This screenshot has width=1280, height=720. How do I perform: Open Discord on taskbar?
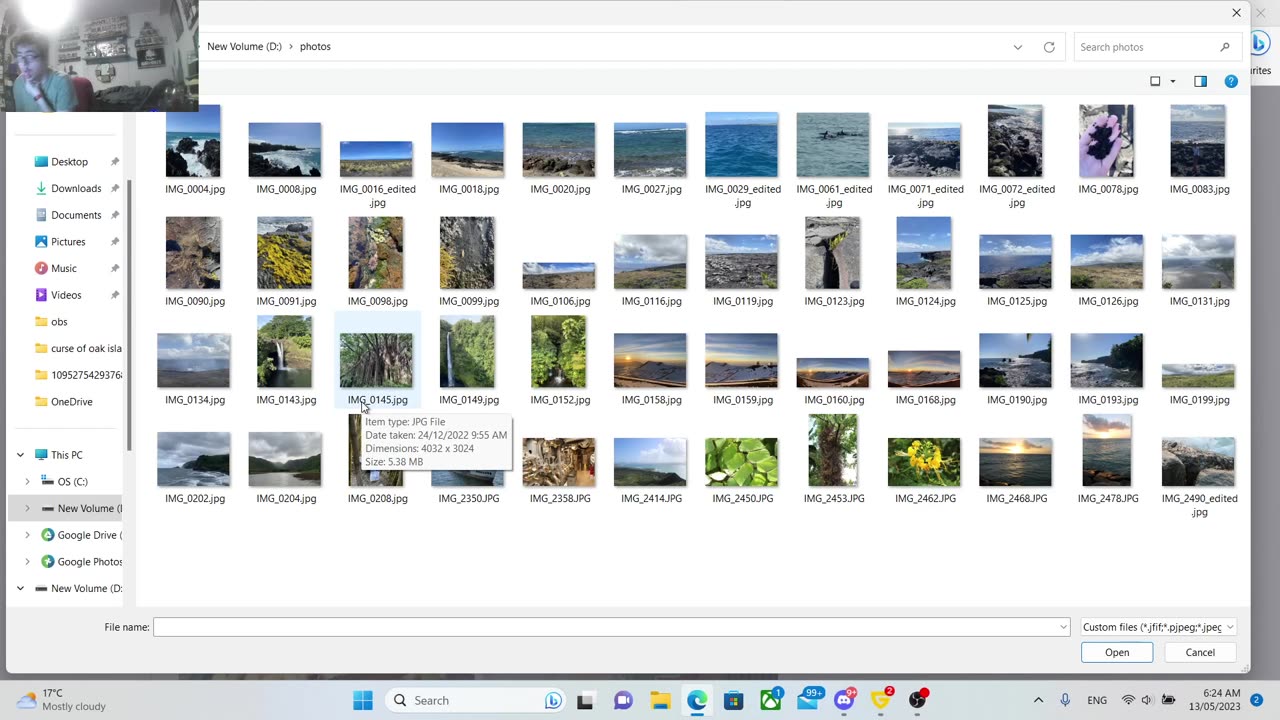tap(845, 700)
